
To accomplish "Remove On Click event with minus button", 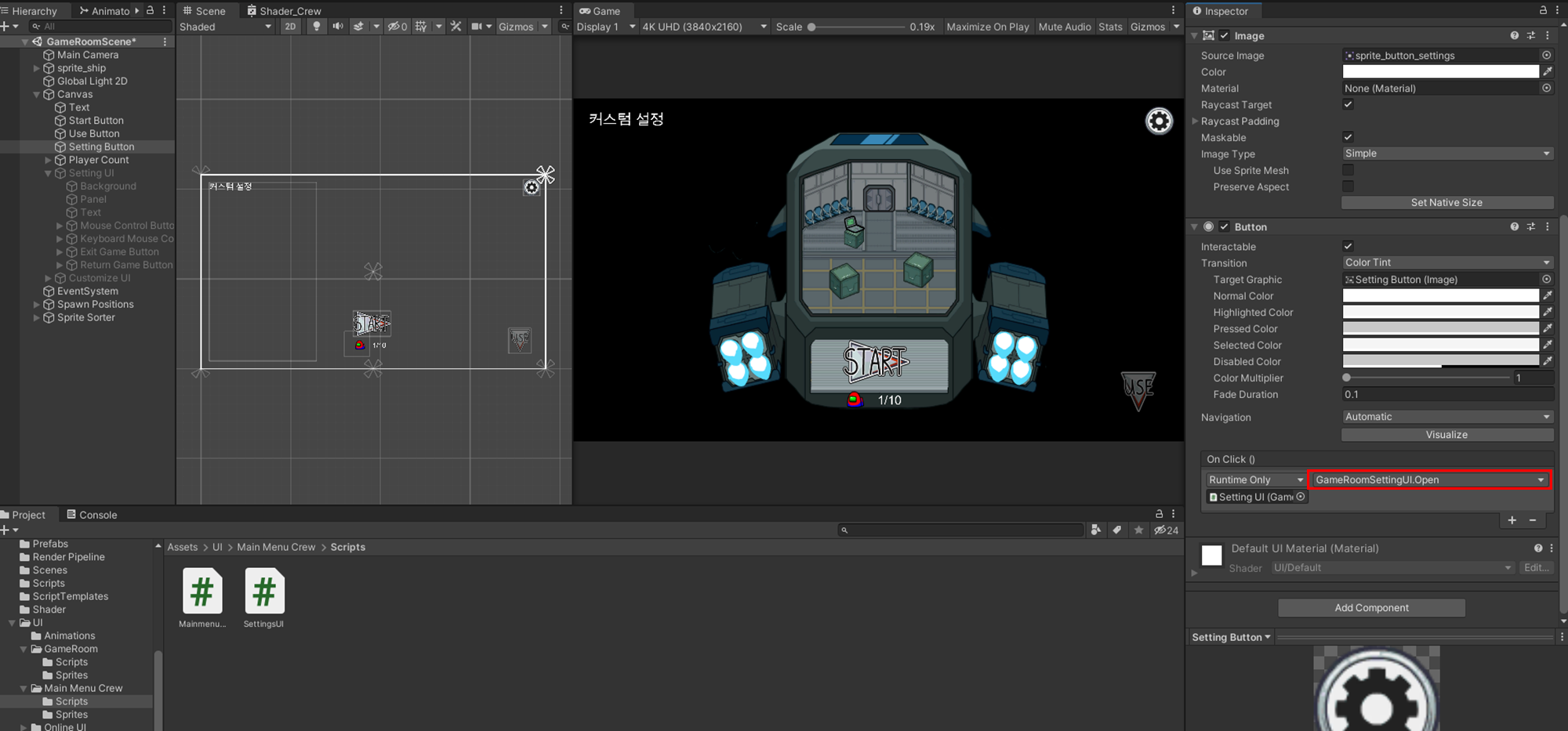I will (x=1533, y=520).
